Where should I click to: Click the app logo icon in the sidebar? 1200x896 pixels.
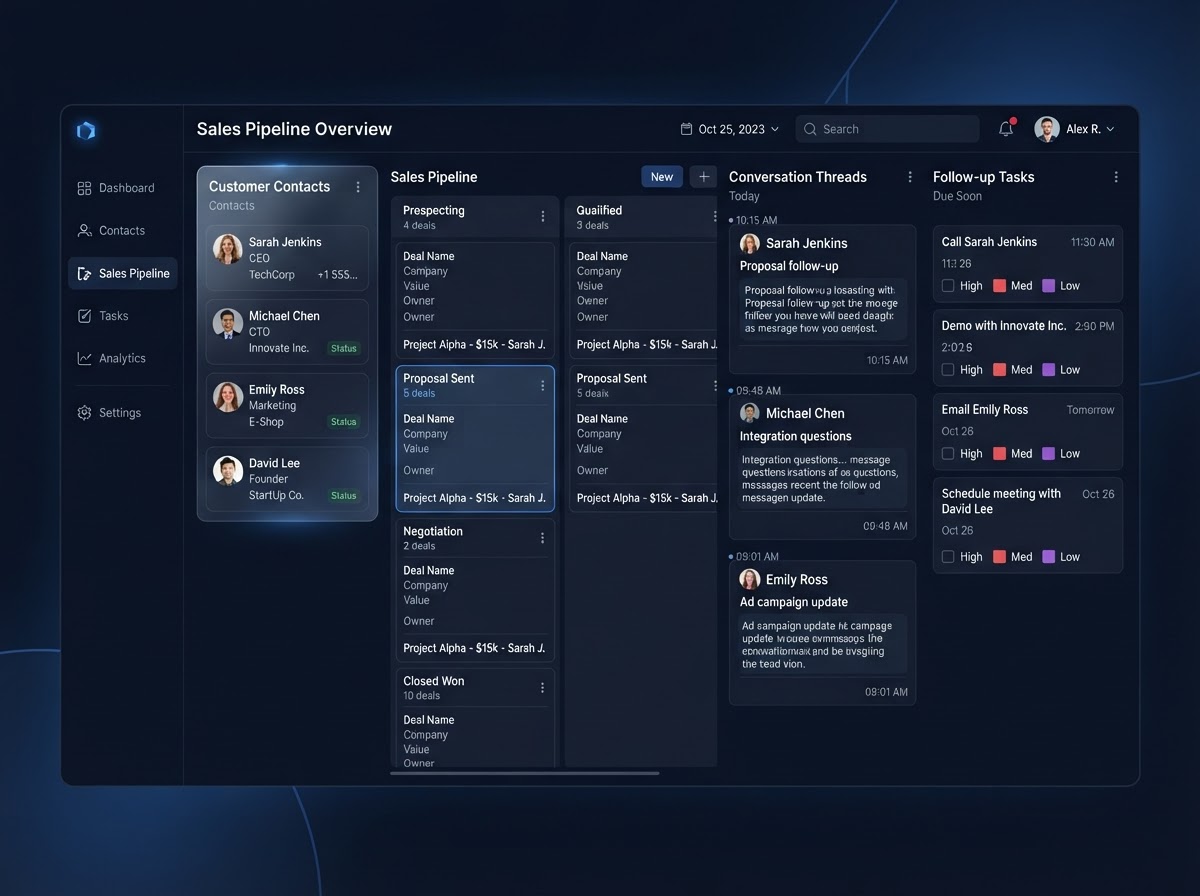(86, 130)
